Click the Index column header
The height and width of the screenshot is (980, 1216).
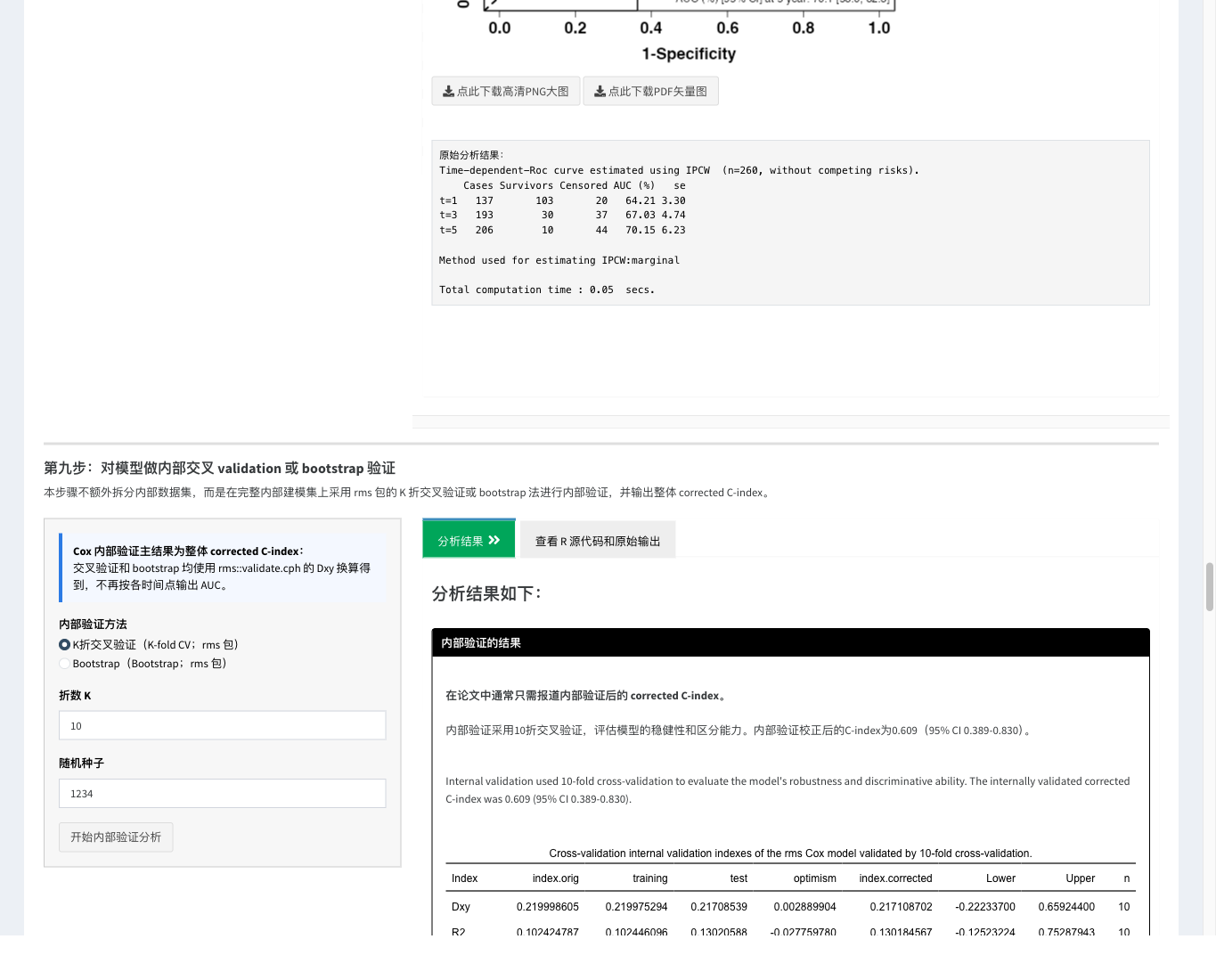tap(464, 878)
